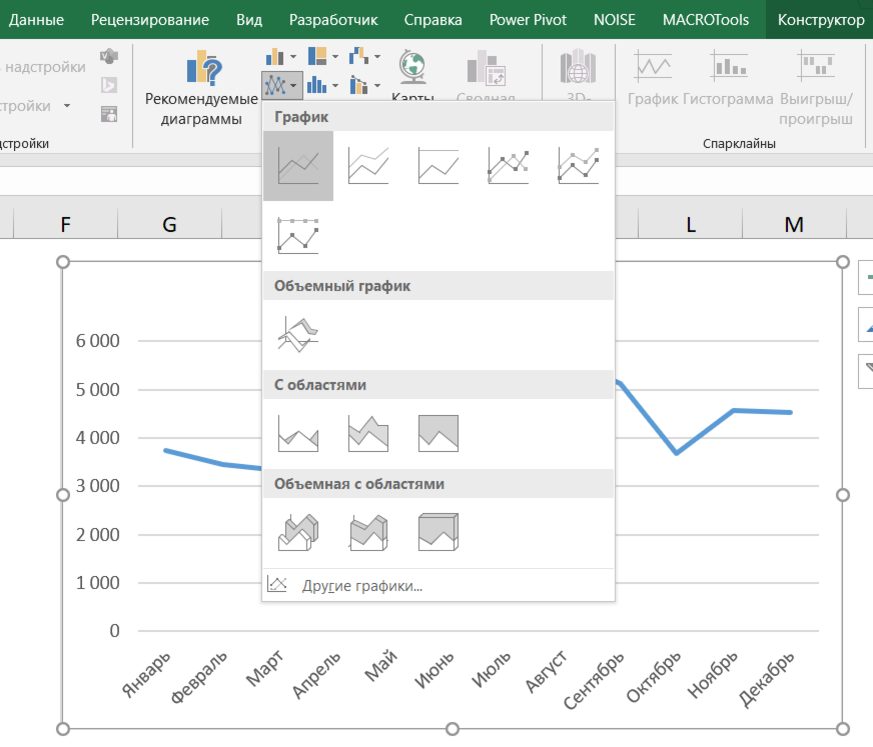Pick the 3-D 100% Stacked Area chart
Screen dimensions: 873x747
pos(438,533)
